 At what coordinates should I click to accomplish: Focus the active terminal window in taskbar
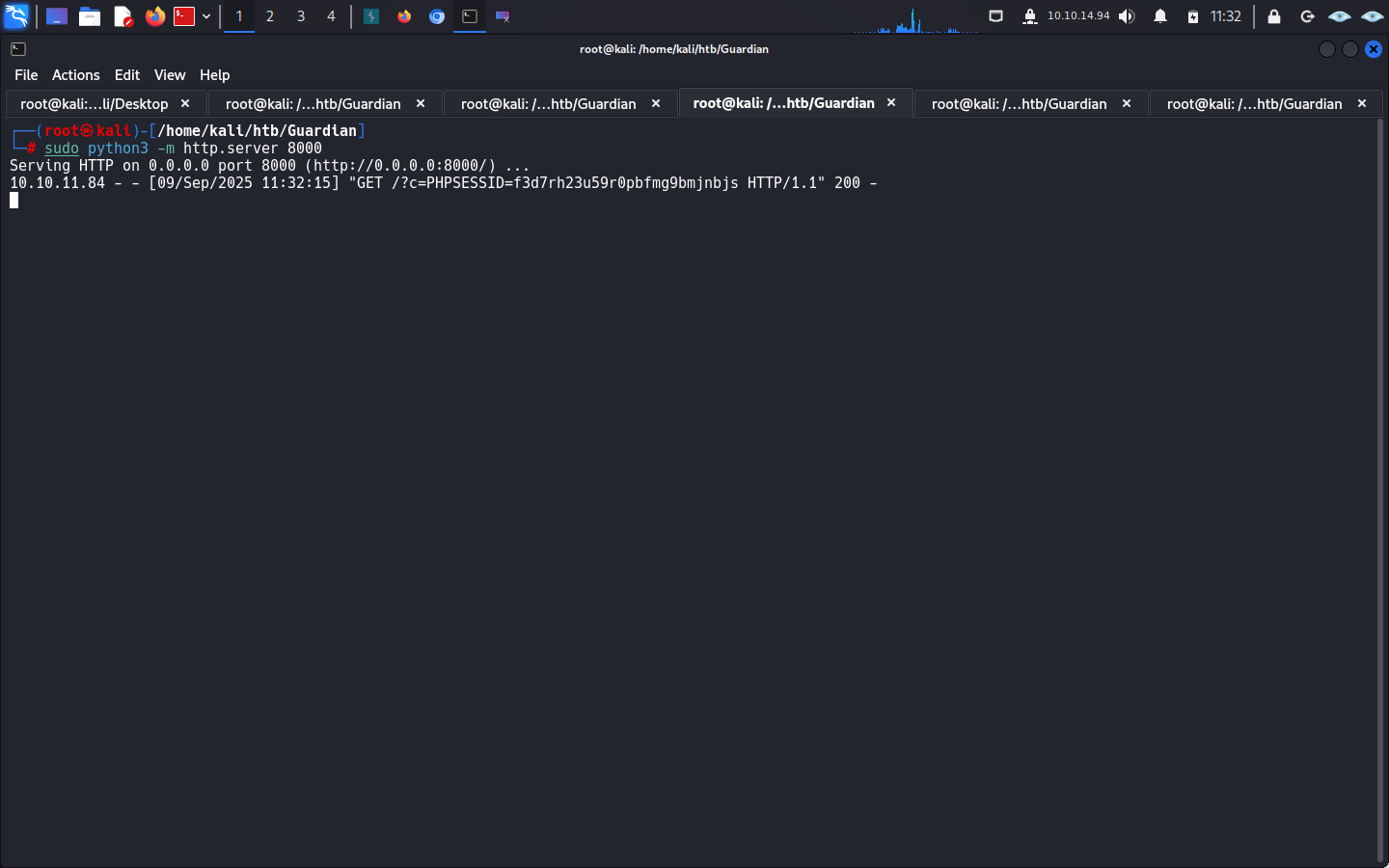pos(470,16)
